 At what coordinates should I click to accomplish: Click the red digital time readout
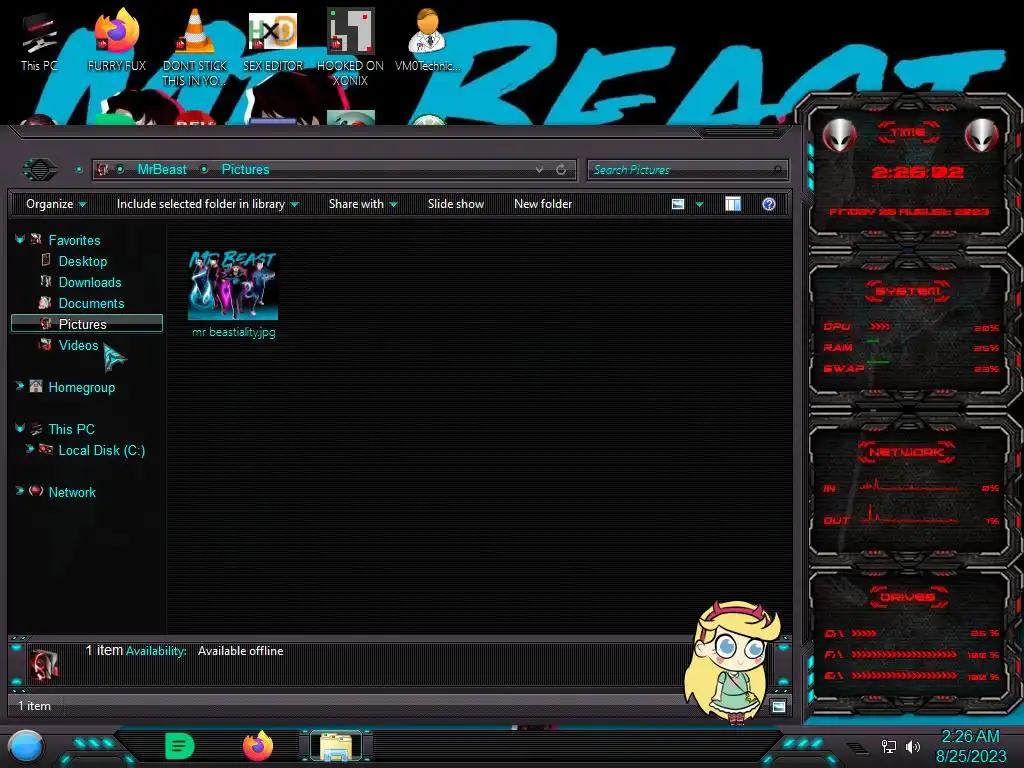tap(917, 173)
